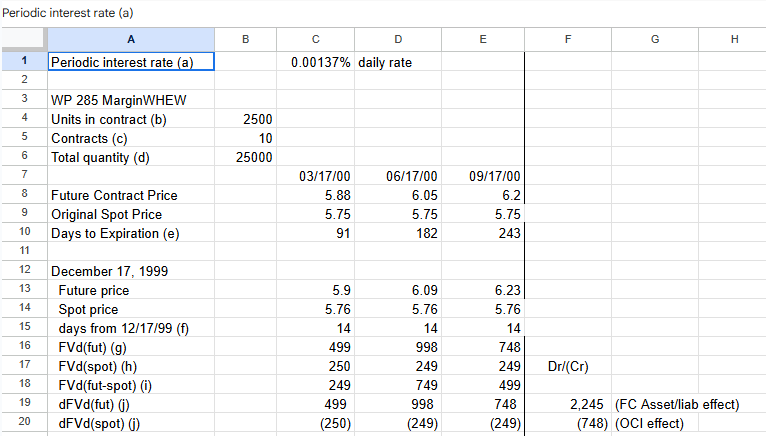766x436 pixels.
Task: Select column H header
Action: pos(735,39)
